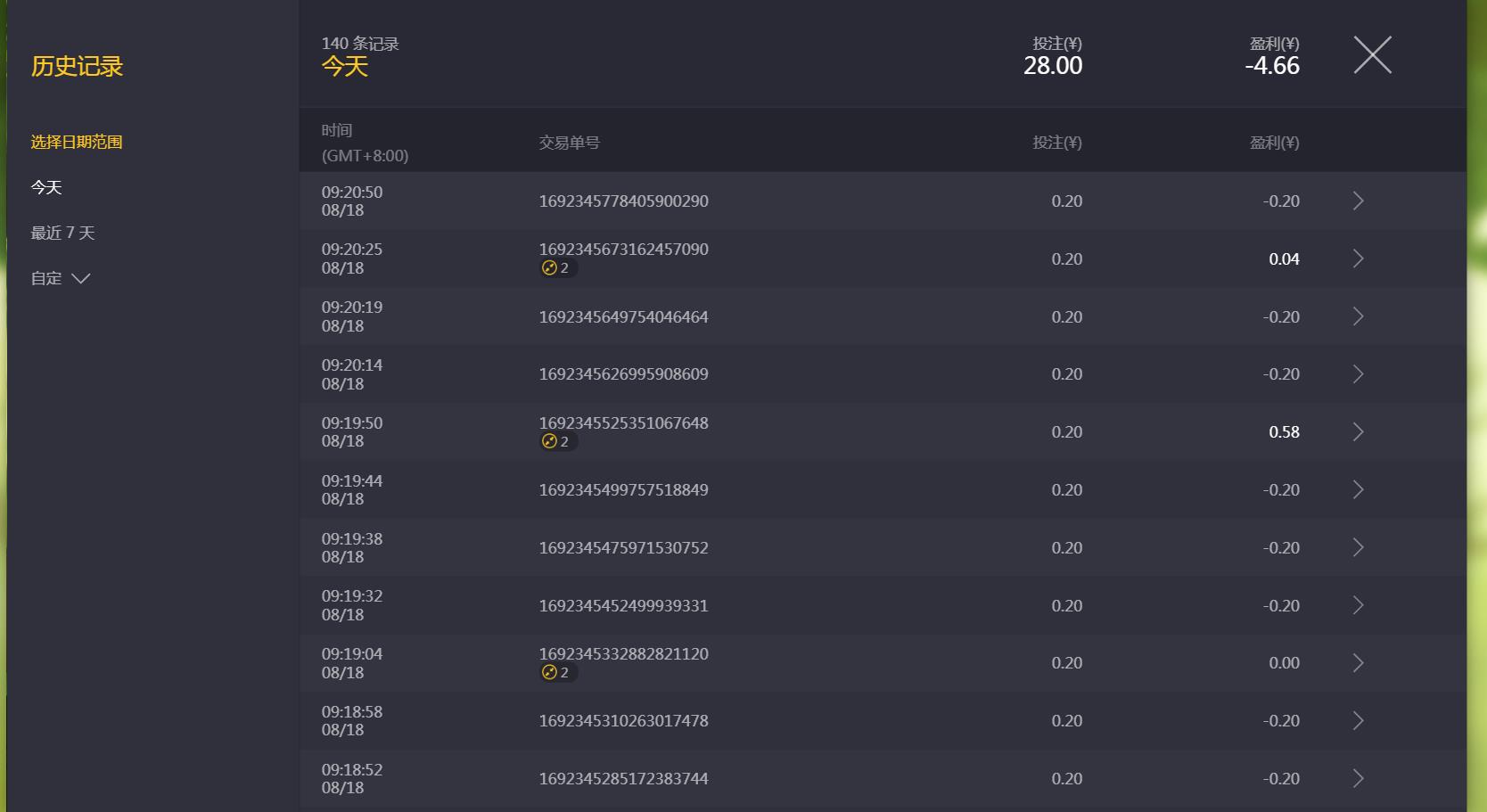The width and height of the screenshot is (1487, 812).
Task: Expand the 09:20:14 record chevron
Action: tap(1358, 374)
